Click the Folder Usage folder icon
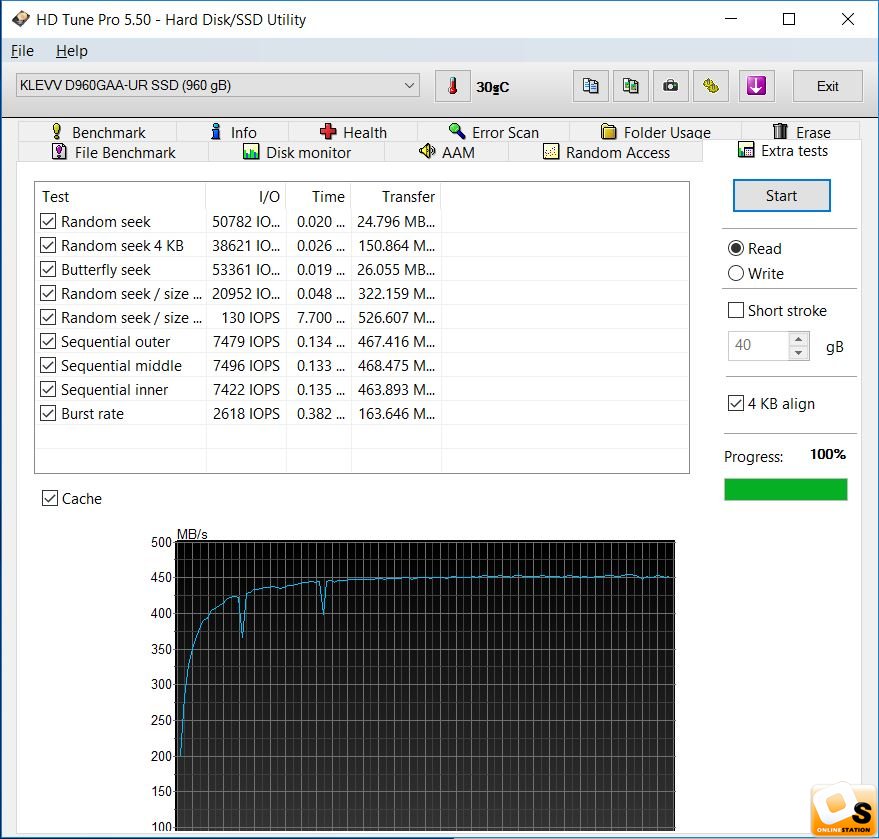 tap(608, 132)
